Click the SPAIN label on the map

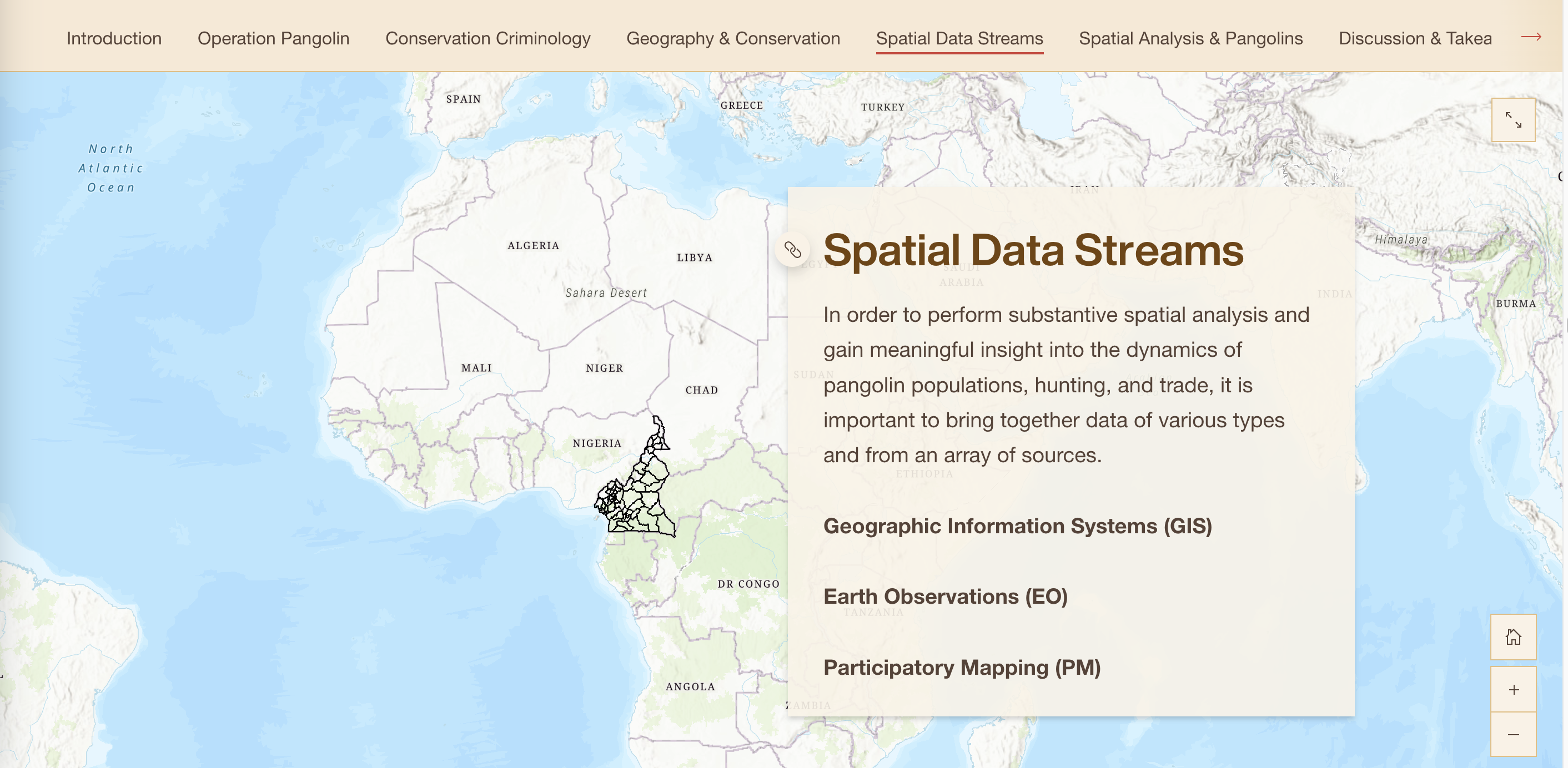coord(463,99)
